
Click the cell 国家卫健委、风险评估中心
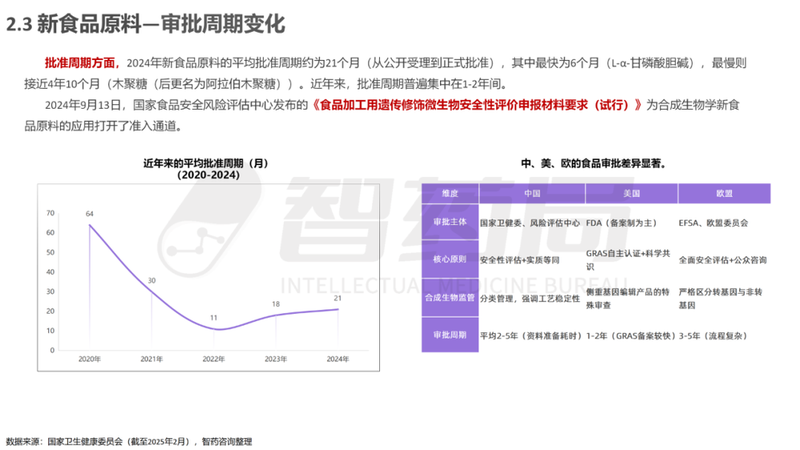(x=530, y=223)
